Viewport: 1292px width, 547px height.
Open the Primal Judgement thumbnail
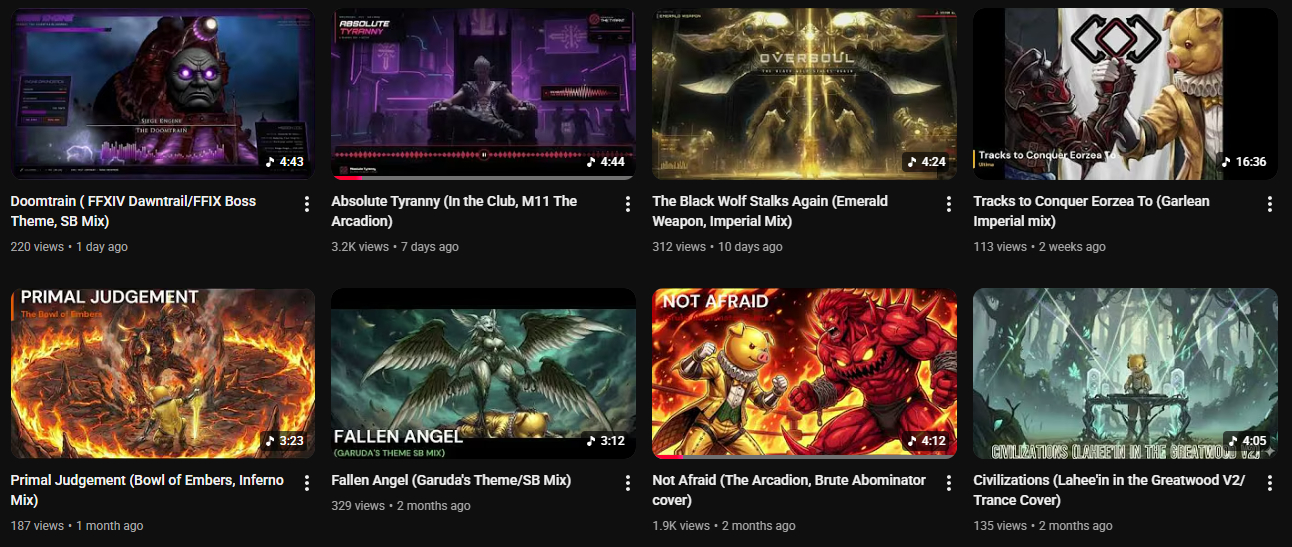(x=163, y=373)
